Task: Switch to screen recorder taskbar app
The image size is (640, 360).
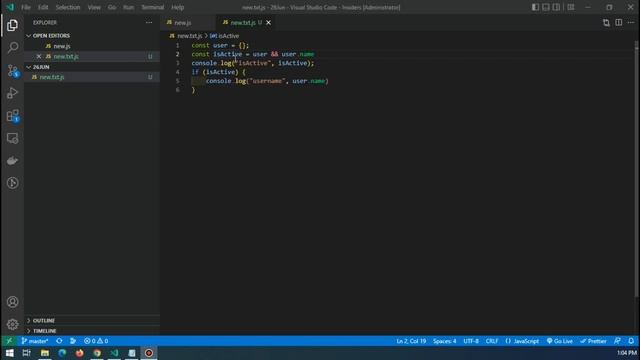Action: (x=149, y=353)
